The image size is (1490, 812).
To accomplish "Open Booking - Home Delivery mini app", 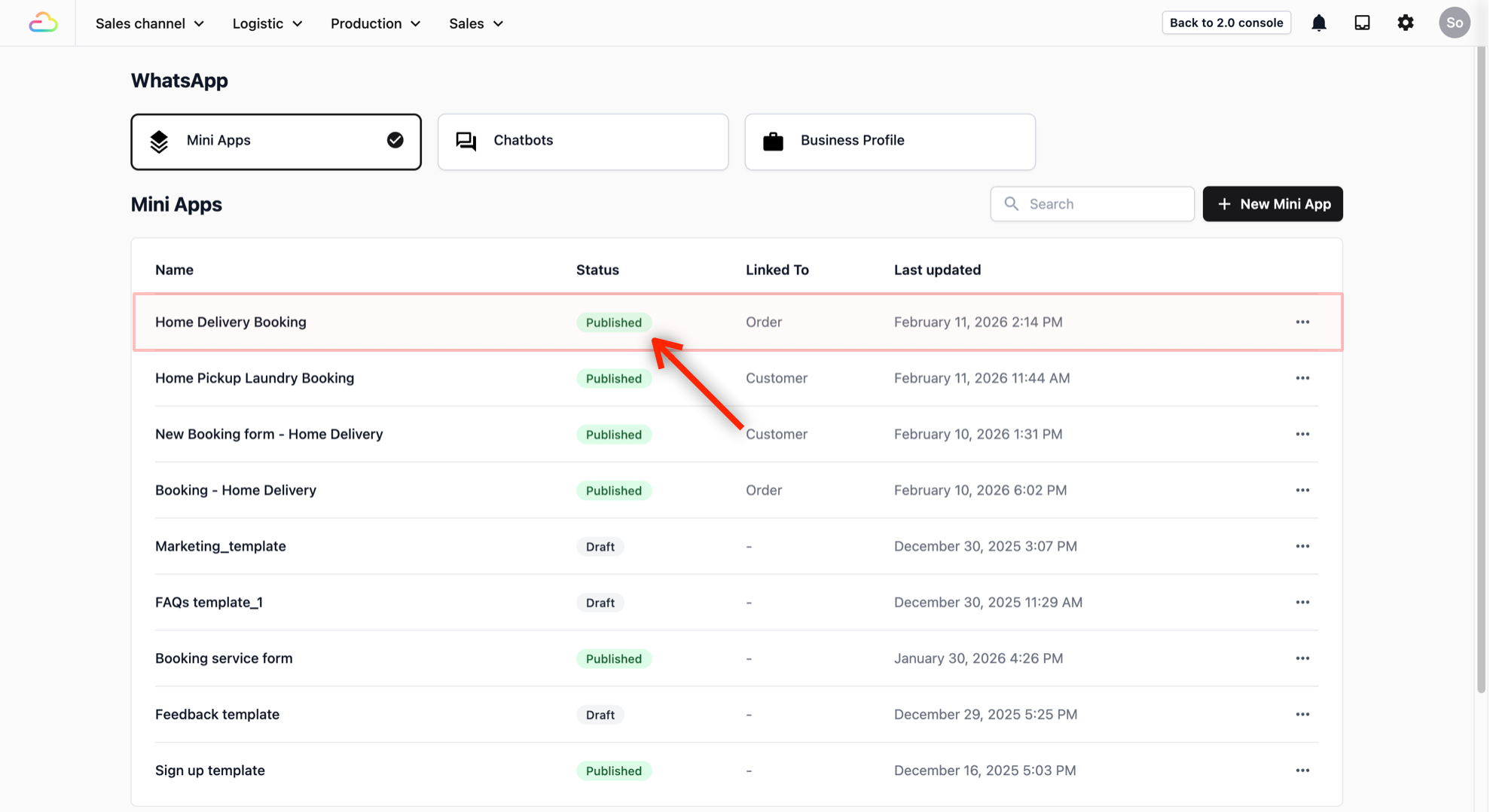I will pyautogui.click(x=236, y=490).
